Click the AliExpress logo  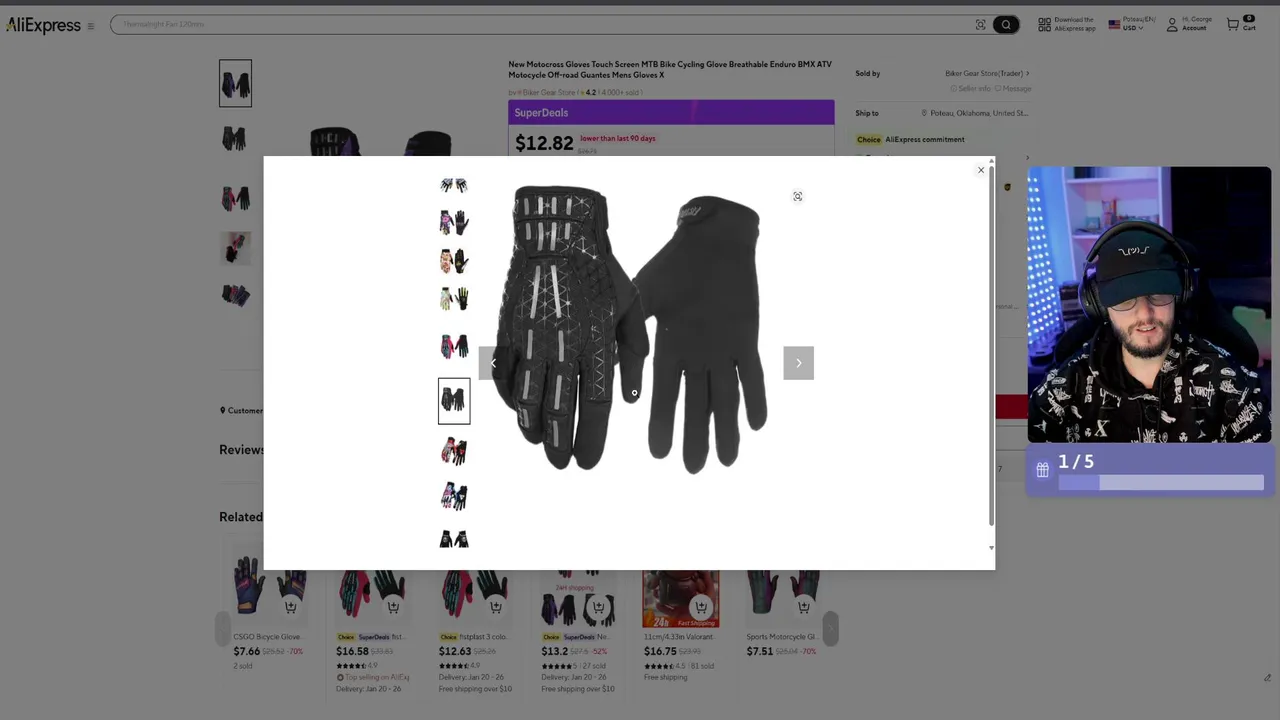[x=43, y=25]
